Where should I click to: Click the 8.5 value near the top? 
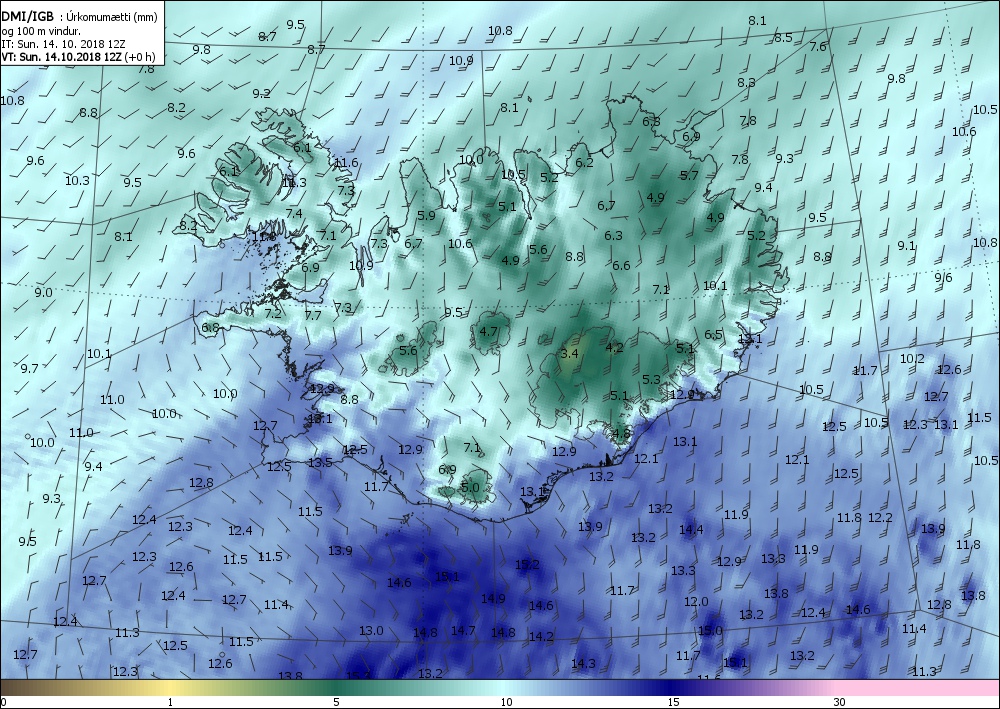point(783,38)
